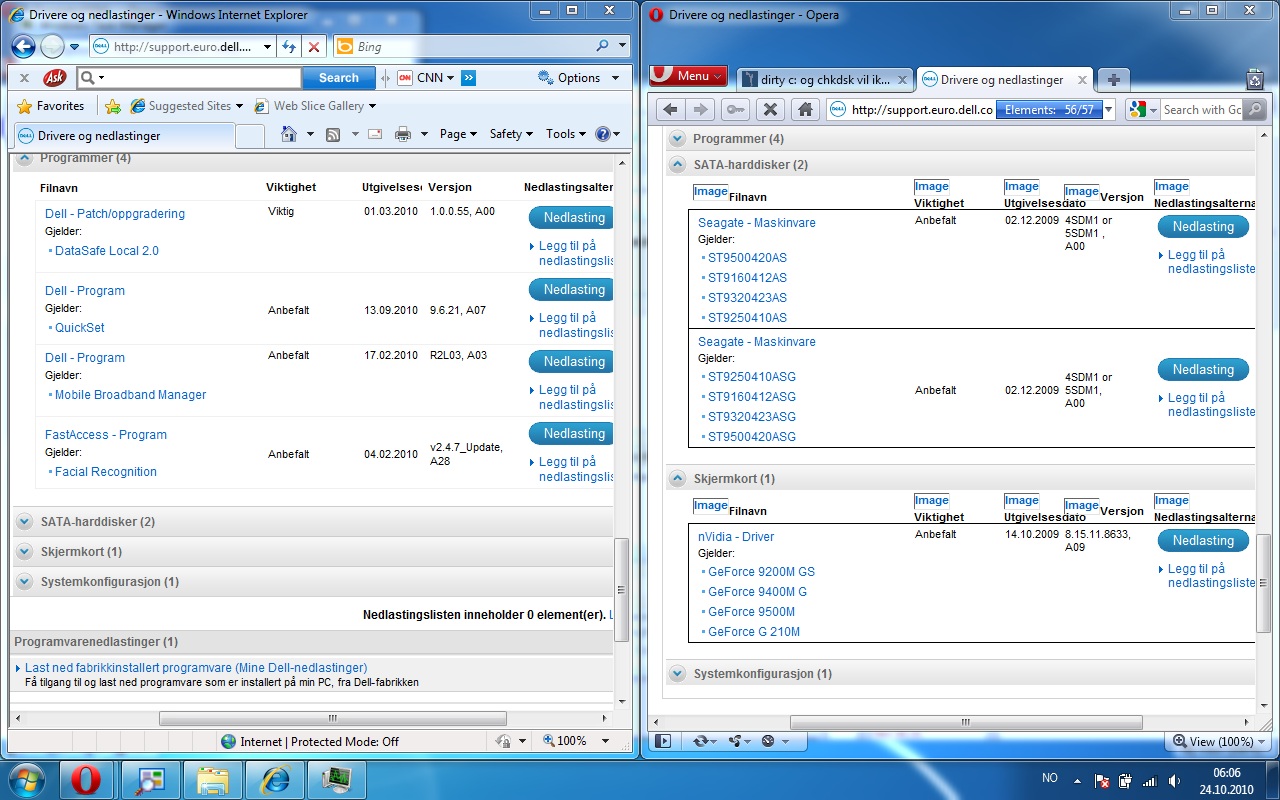
Task: Click the IE horizontal scrollbar thumb
Action: 333,718
